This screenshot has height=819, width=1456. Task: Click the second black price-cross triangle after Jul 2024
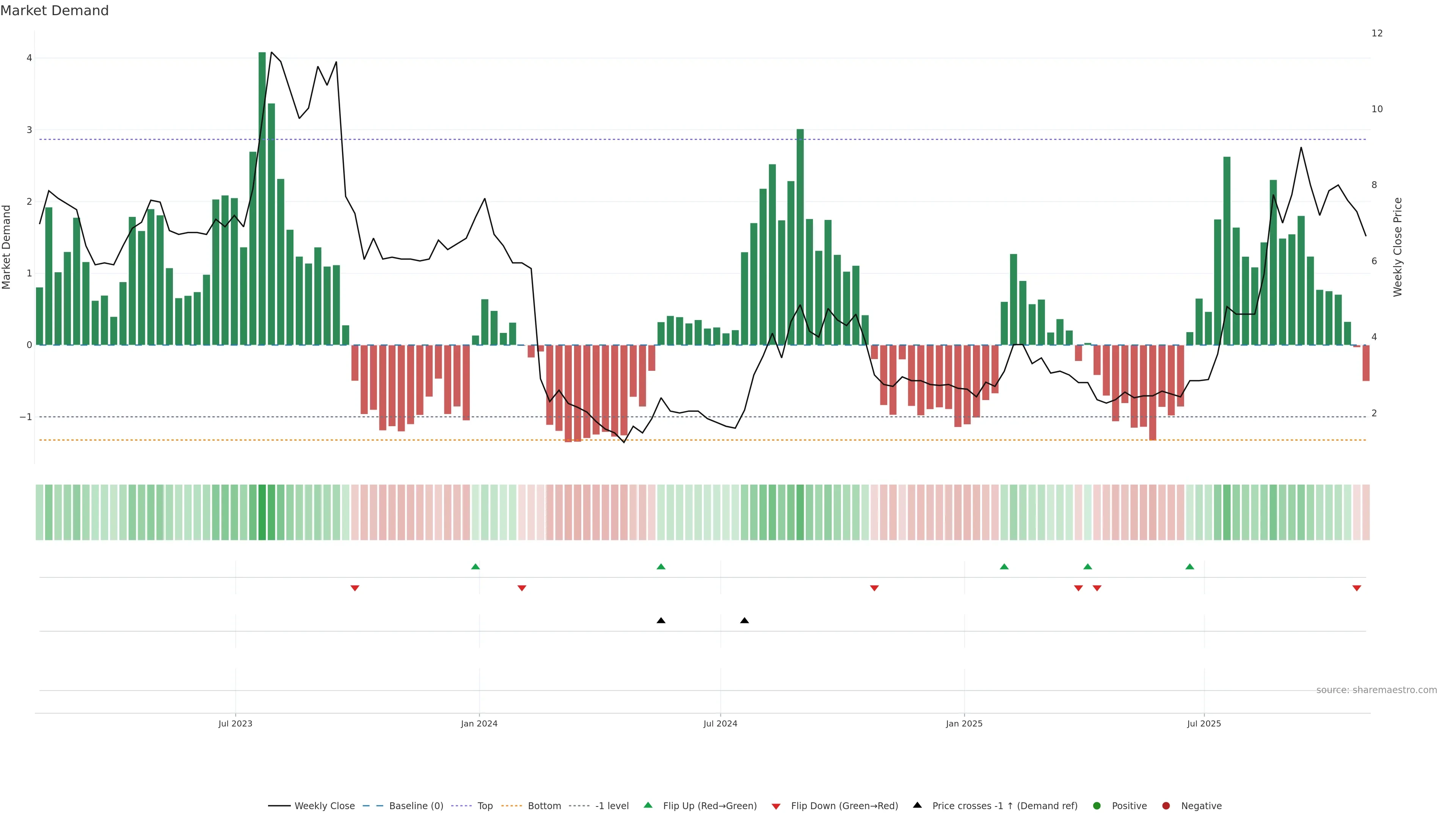[744, 621]
